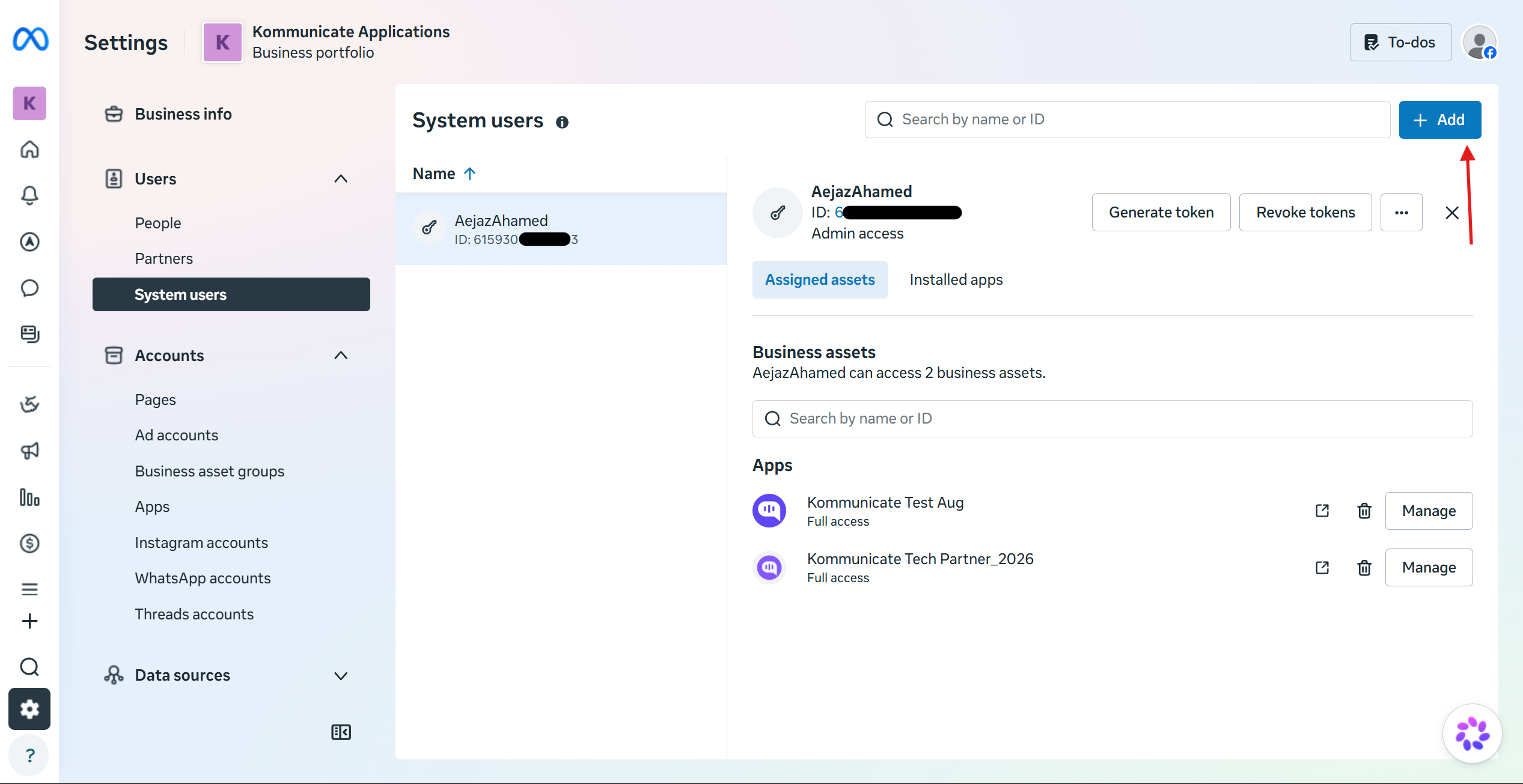Image resolution: width=1523 pixels, height=784 pixels.
Task: Open the dollar billing icon
Action: pos(29,544)
